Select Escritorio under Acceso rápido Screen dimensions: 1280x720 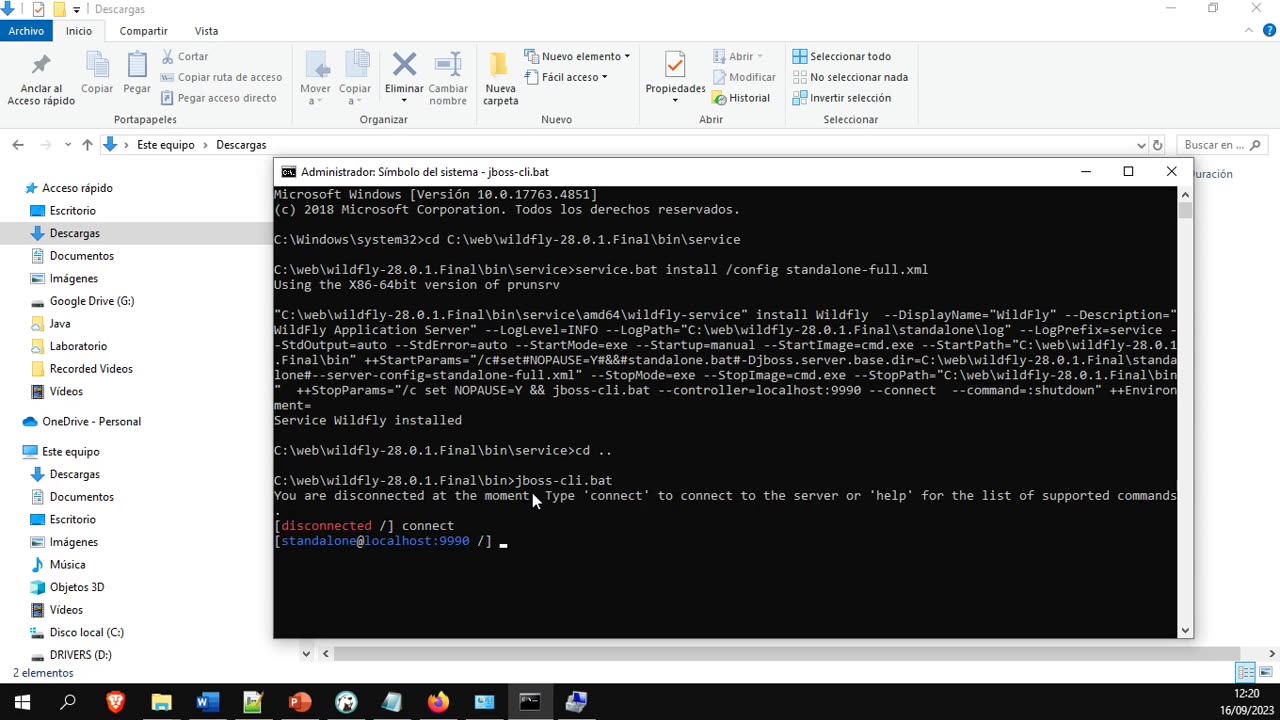[73, 211]
